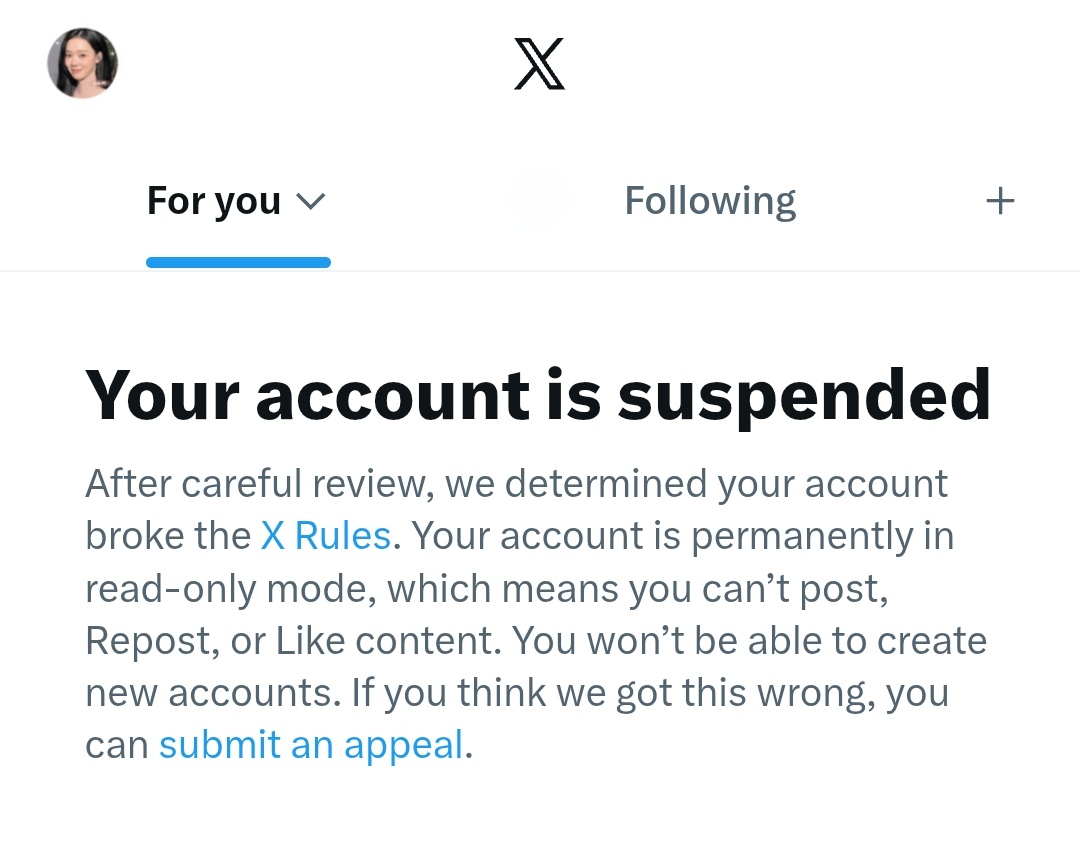Click the 'After careful review' opening line
Viewport: 1080px width, 860px height.
[x=517, y=483]
